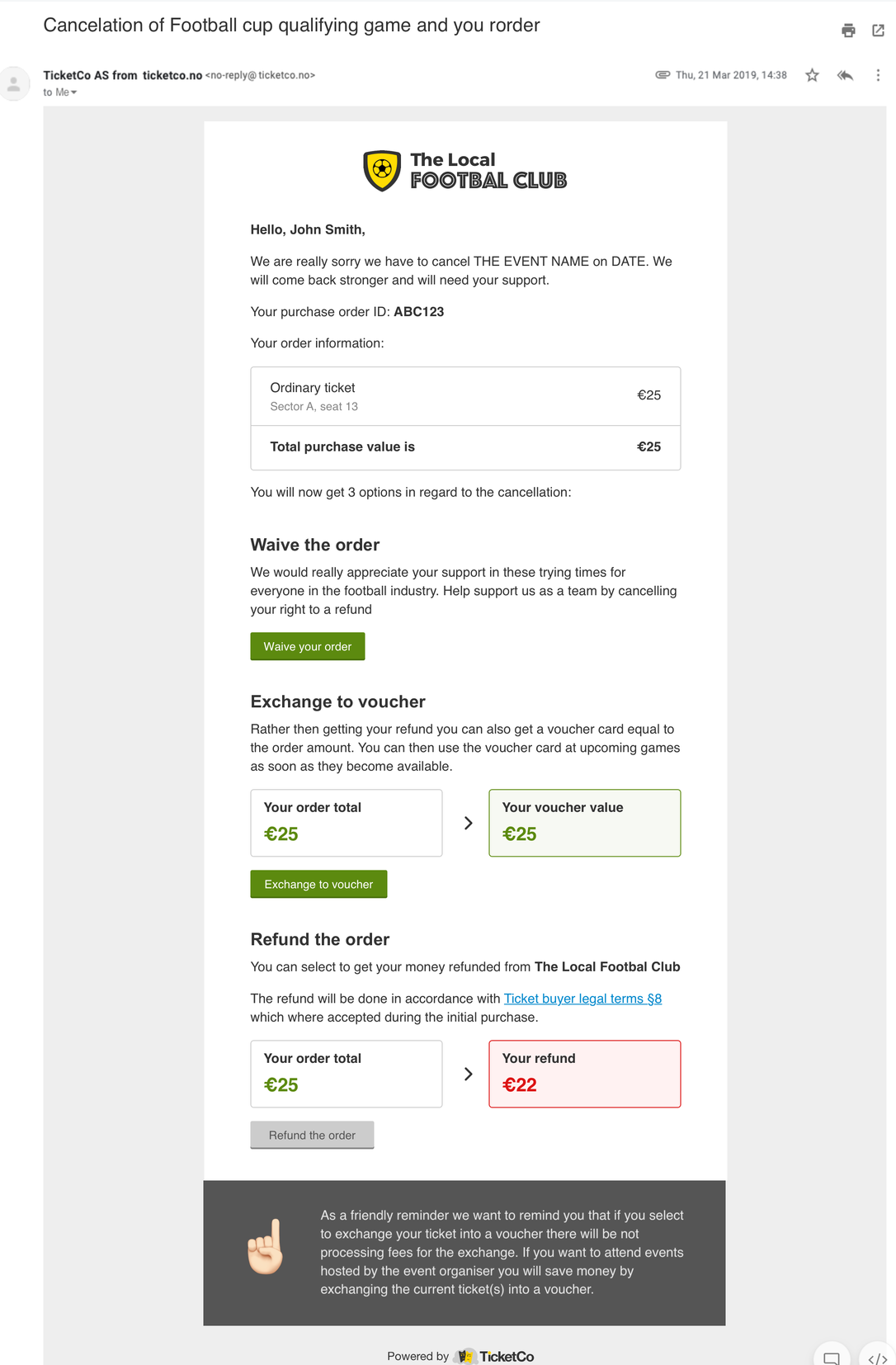The image size is (896, 1365).
Task: Open email in new window icon
Action: (879, 31)
